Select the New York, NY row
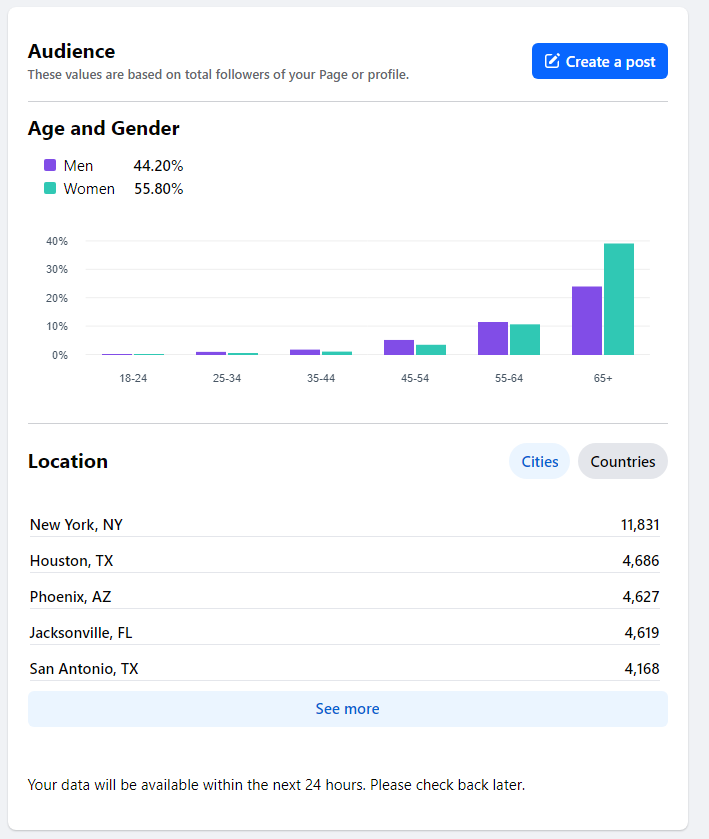This screenshot has height=839, width=709. click(x=345, y=525)
